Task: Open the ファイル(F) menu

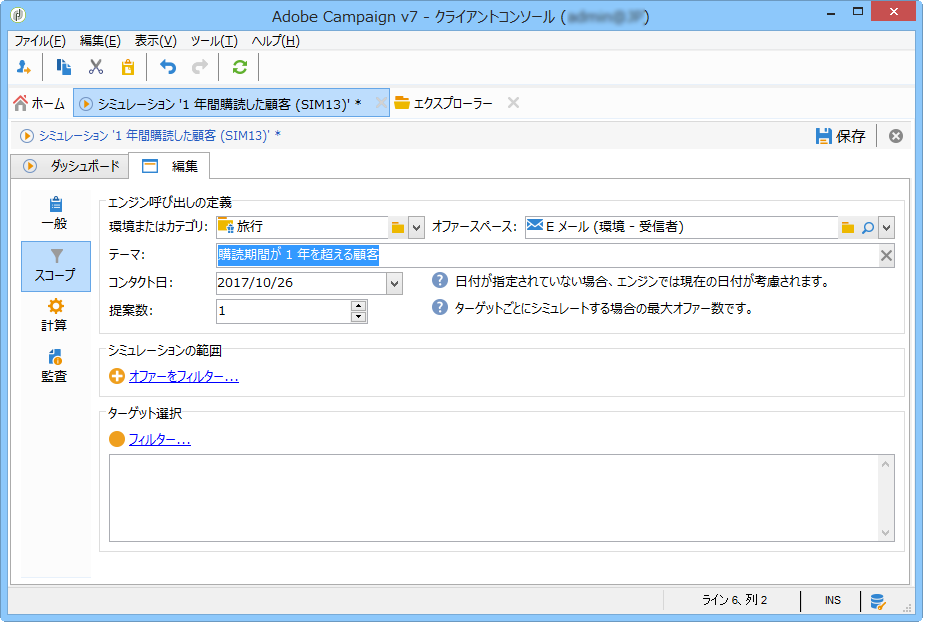Action: point(40,41)
